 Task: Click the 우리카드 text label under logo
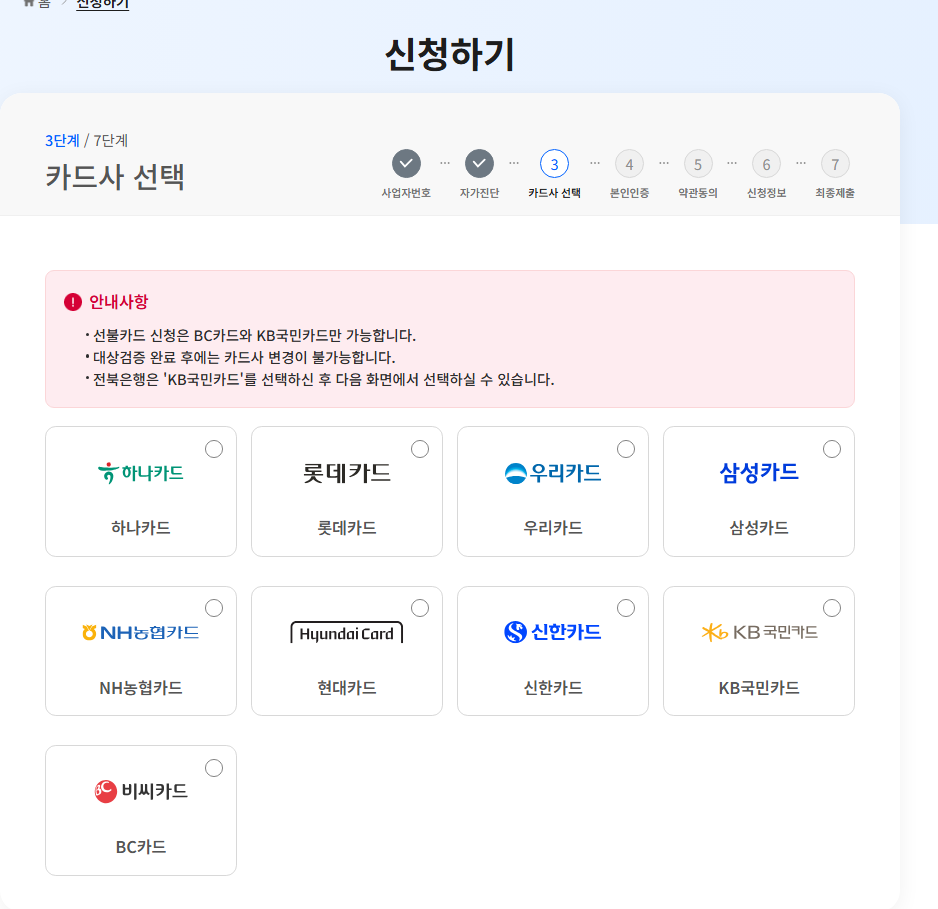pyautogui.click(x=553, y=528)
